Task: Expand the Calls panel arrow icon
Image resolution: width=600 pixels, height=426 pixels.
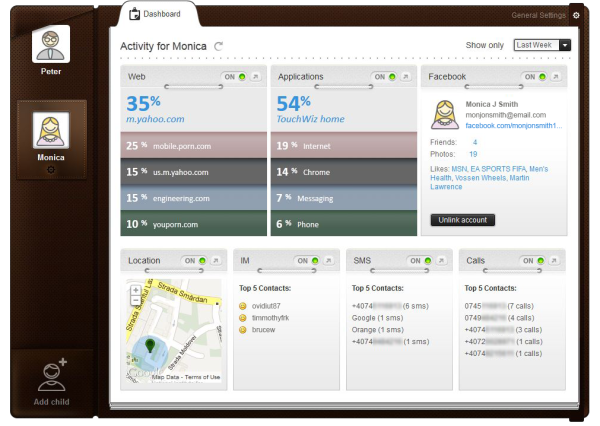Action: pos(554,261)
